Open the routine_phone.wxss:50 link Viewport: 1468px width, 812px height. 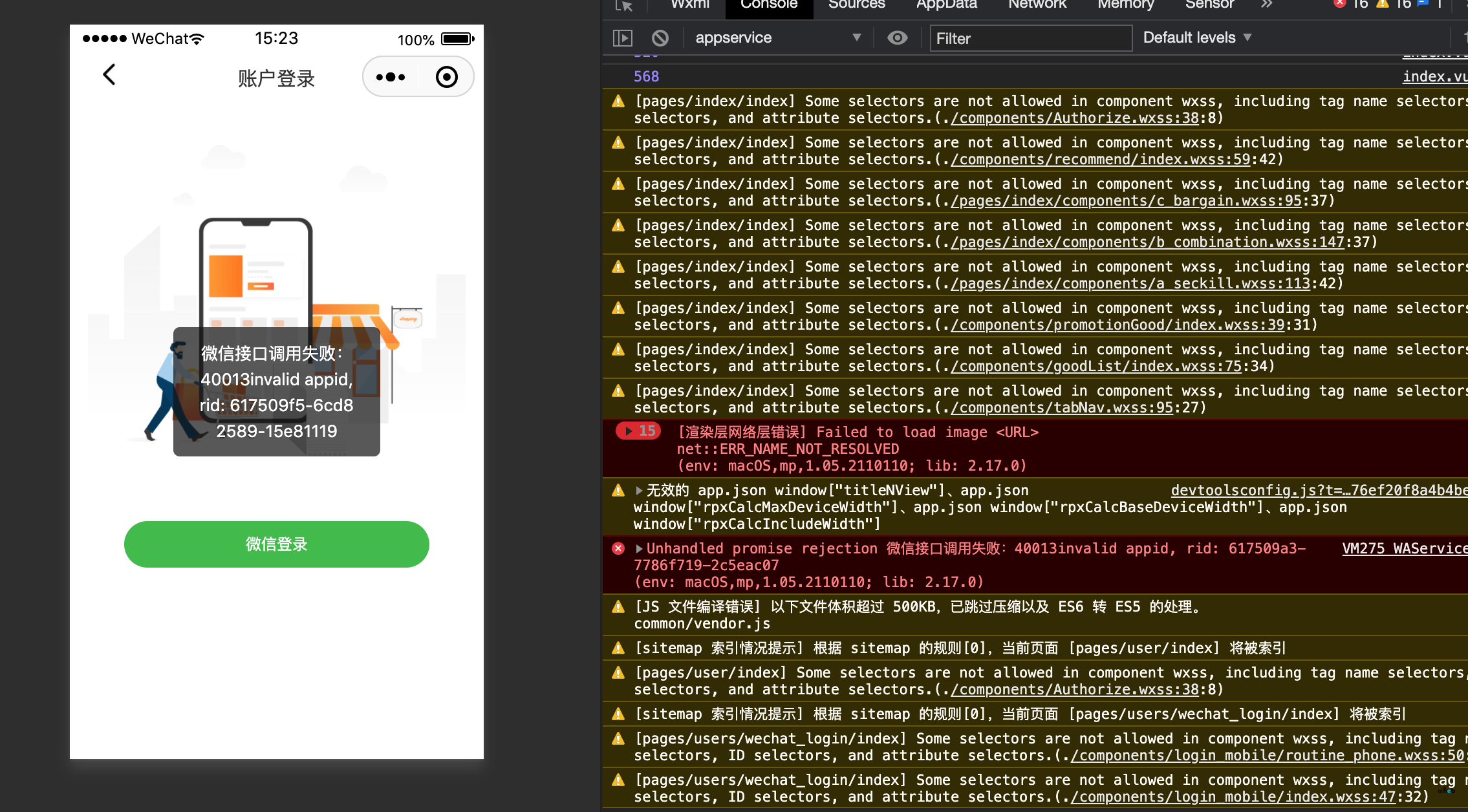point(1269,756)
